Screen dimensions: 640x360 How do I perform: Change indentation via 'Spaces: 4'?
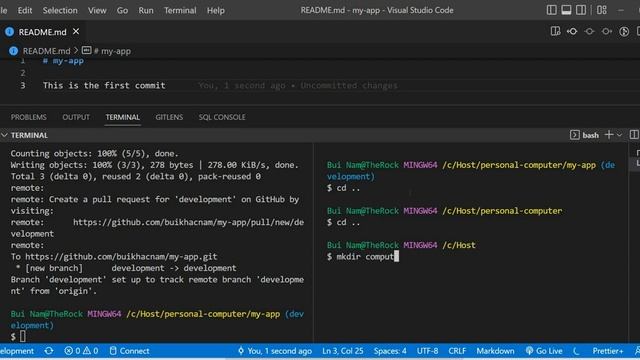point(390,351)
